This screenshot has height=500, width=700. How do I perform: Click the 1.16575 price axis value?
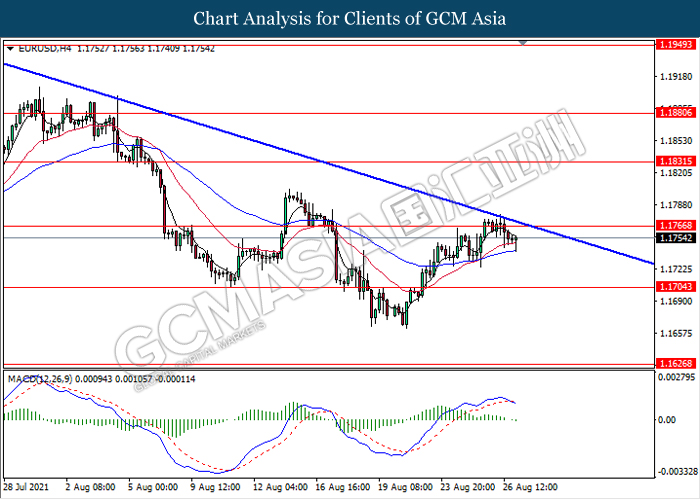(x=676, y=333)
